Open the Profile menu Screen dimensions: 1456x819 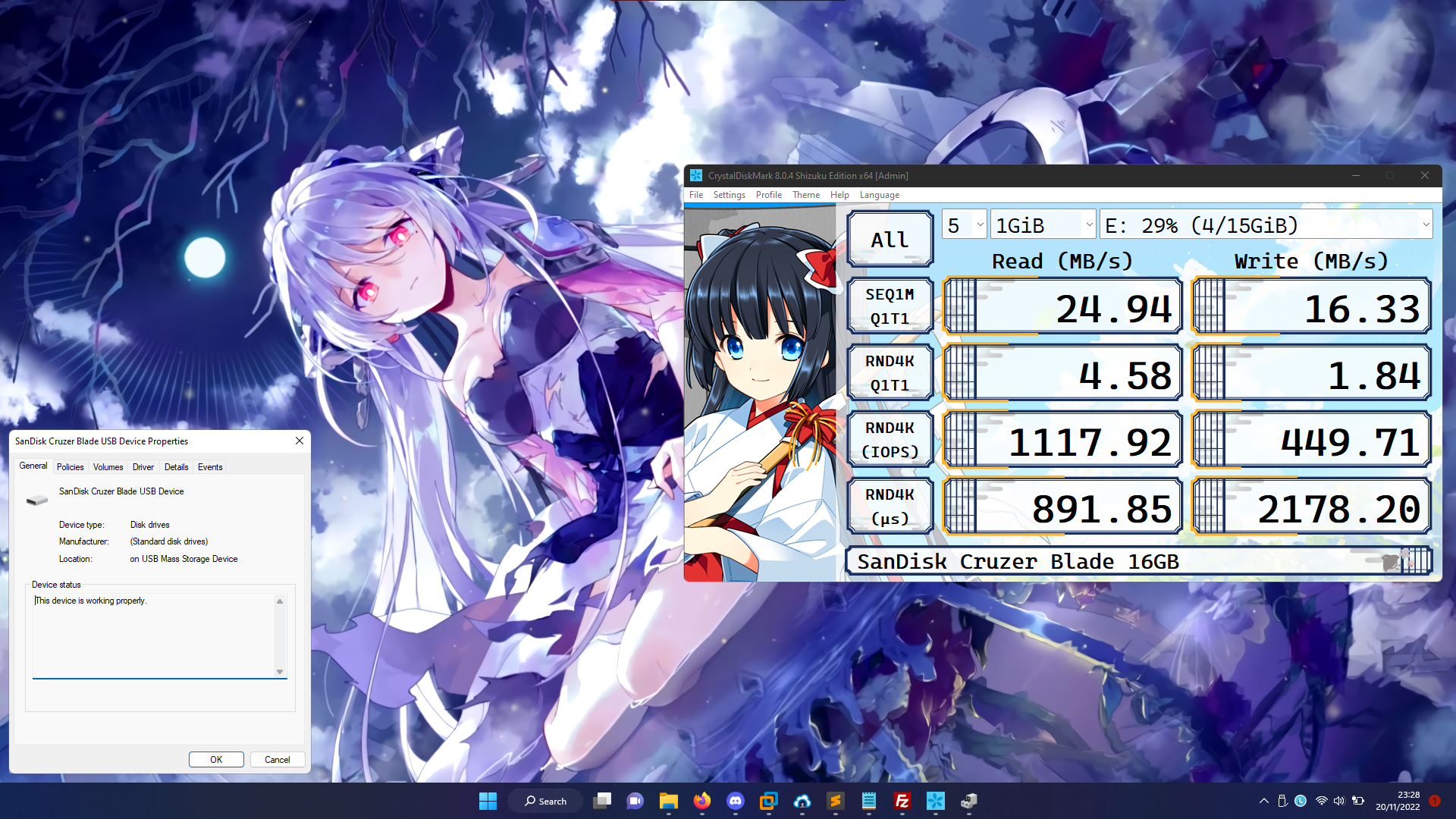click(769, 195)
